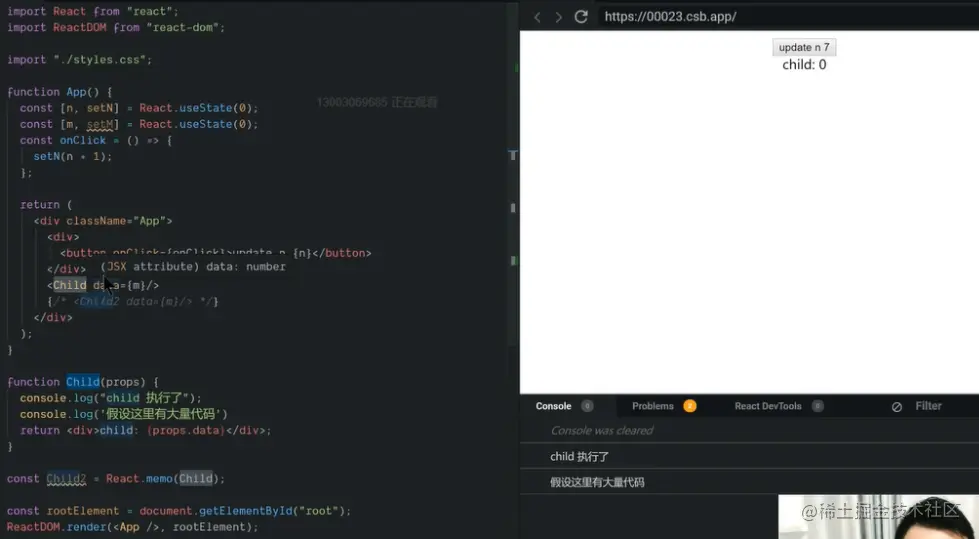This screenshot has width=979, height=539.
Task: Reload the preview page
Action: (x=581, y=17)
